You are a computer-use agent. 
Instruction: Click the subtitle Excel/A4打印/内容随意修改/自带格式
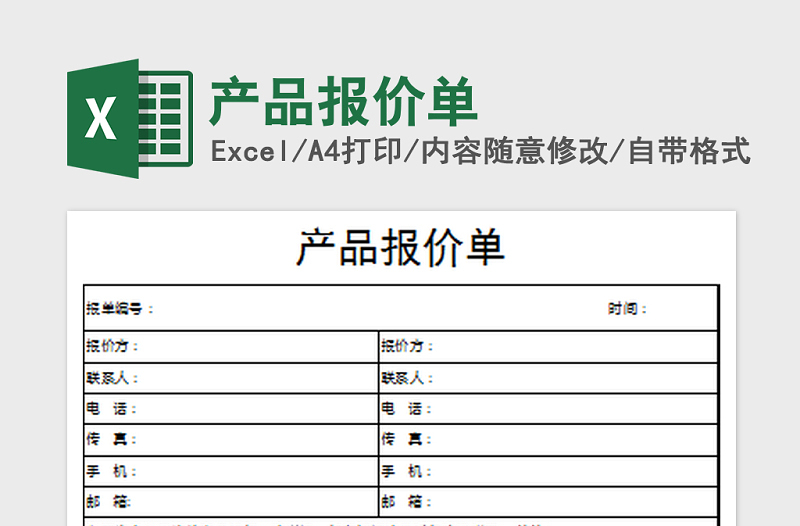pyautogui.click(x=481, y=152)
